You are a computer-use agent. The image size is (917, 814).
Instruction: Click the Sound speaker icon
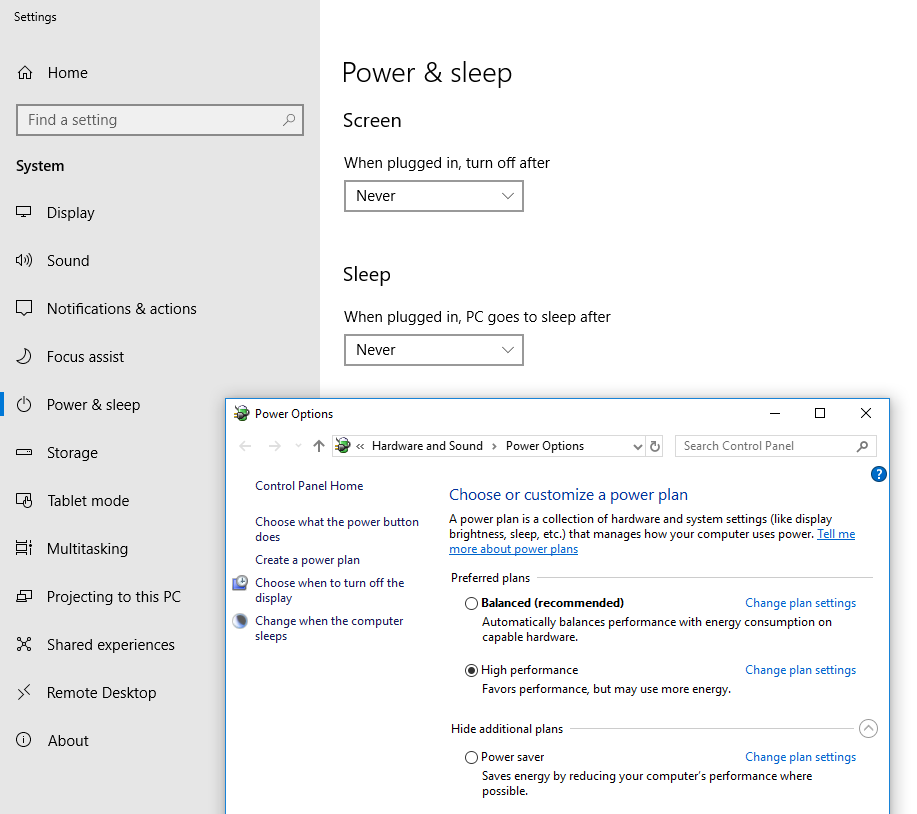(25, 261)
